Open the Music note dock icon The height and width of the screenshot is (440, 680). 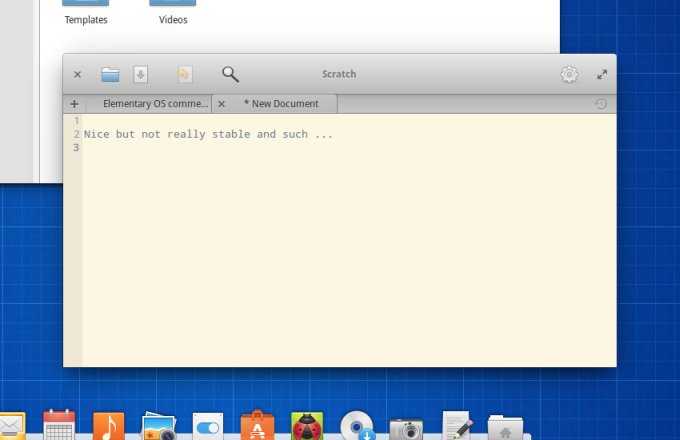pos(108,426)
